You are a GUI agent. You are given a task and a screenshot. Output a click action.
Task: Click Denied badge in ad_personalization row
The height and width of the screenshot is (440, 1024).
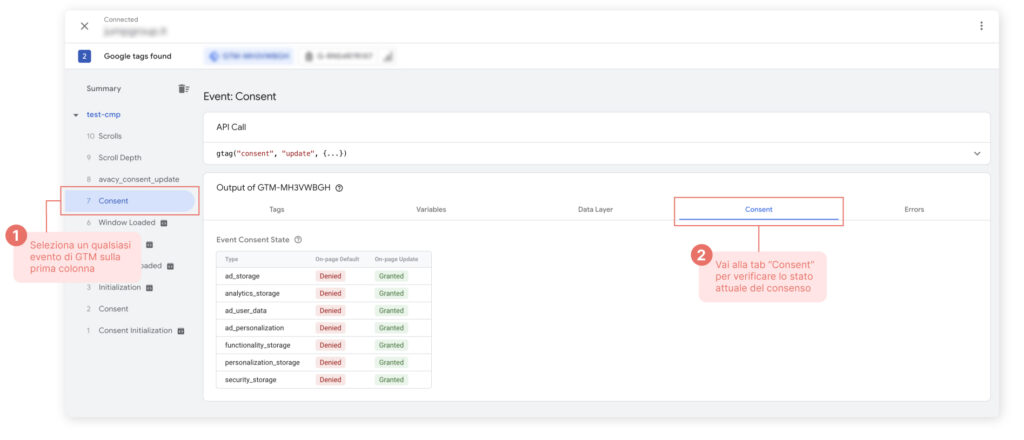pos(330,328)
